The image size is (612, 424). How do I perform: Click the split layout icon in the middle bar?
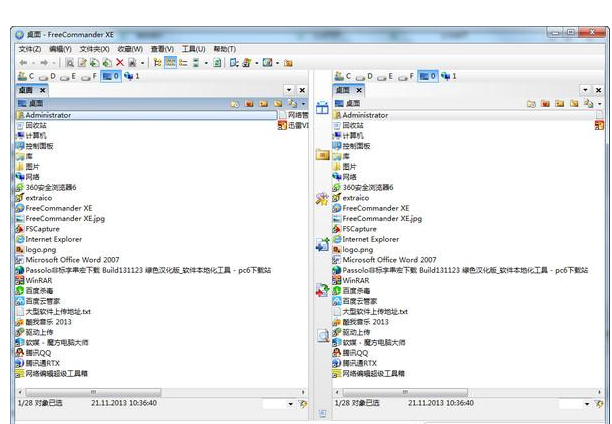point(322,108)
